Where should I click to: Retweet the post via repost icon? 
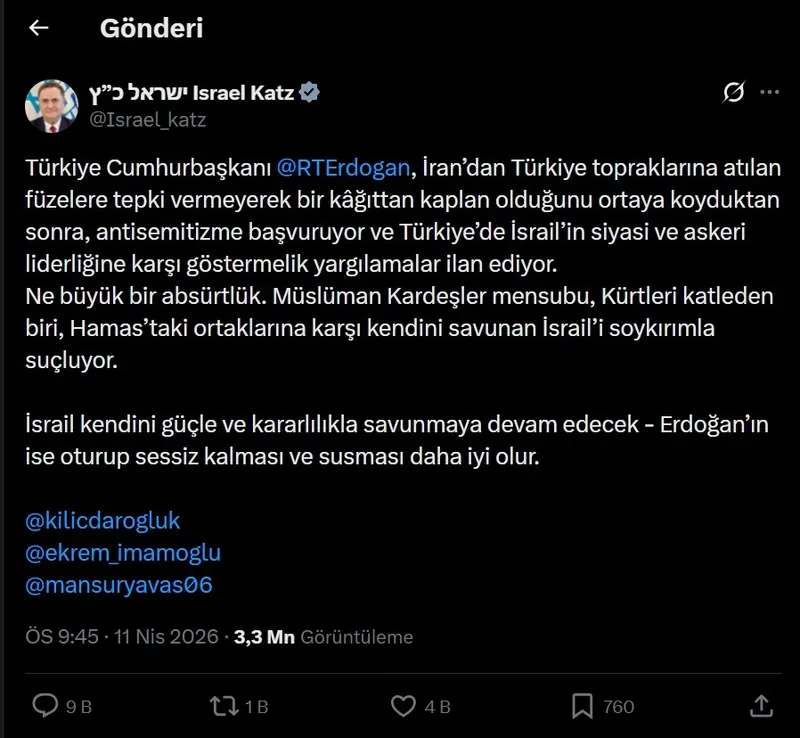pyautogui.click(x=224, y=706)
